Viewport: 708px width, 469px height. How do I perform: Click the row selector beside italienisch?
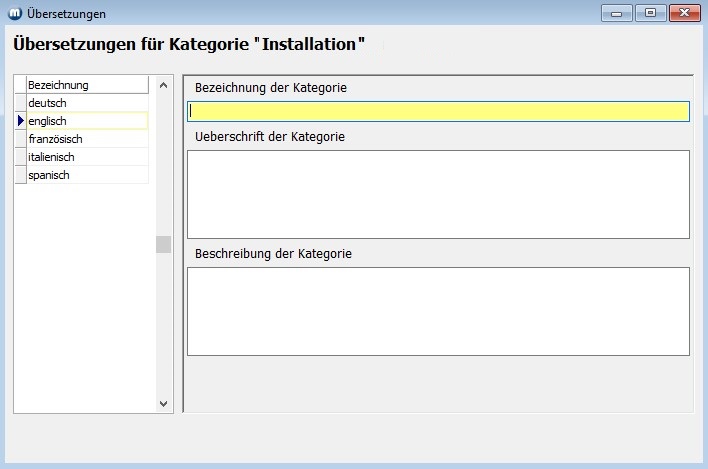click(20, 157)
